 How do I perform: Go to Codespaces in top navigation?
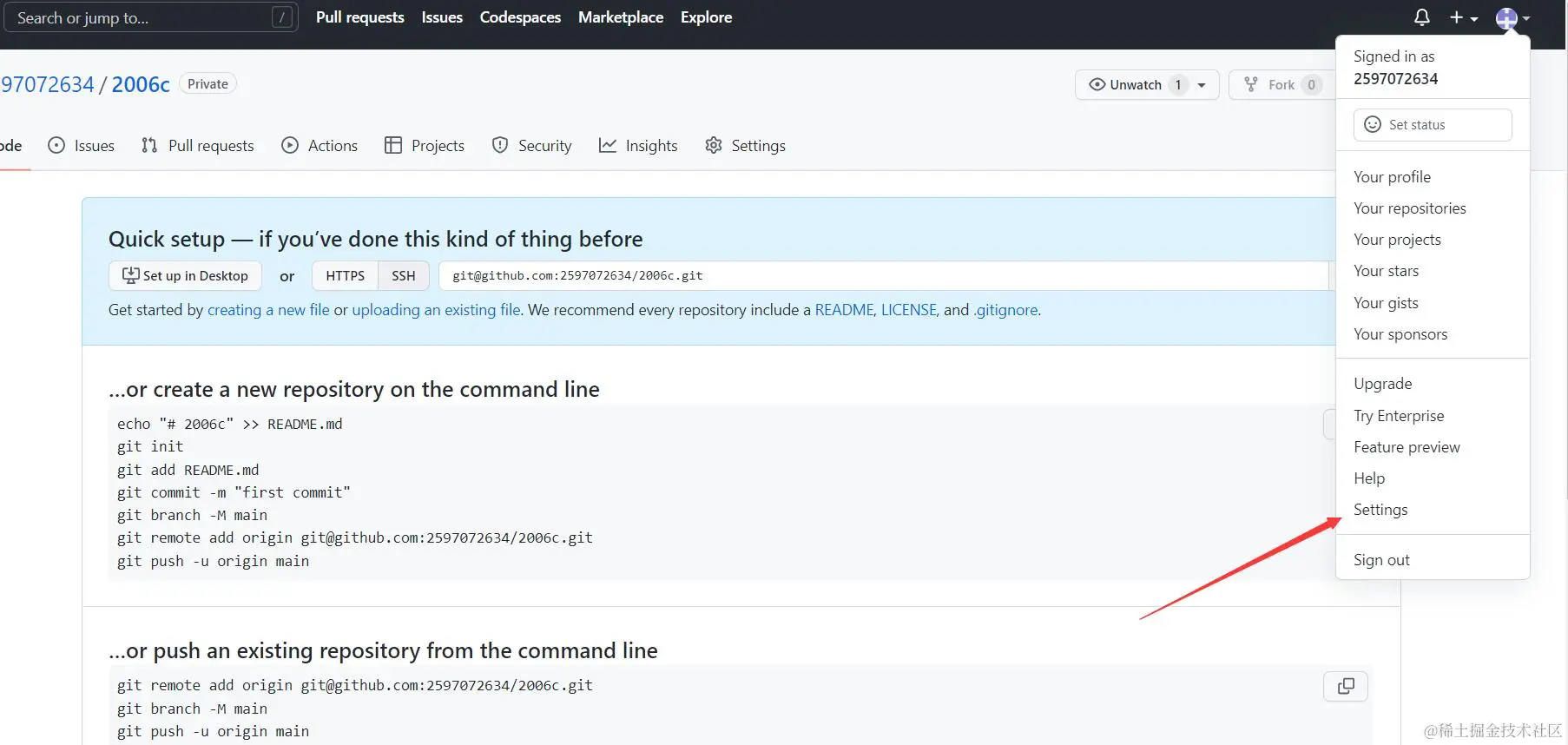pos(520,17)
